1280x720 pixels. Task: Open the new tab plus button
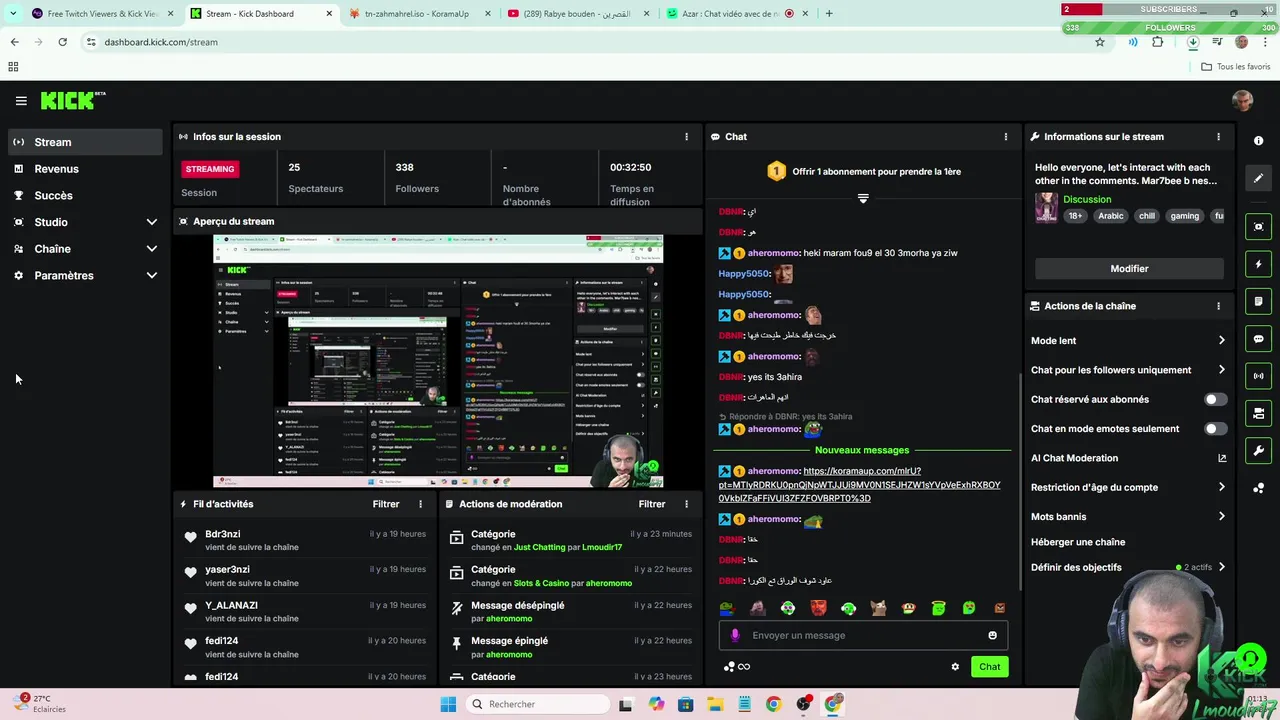[829, 14]
